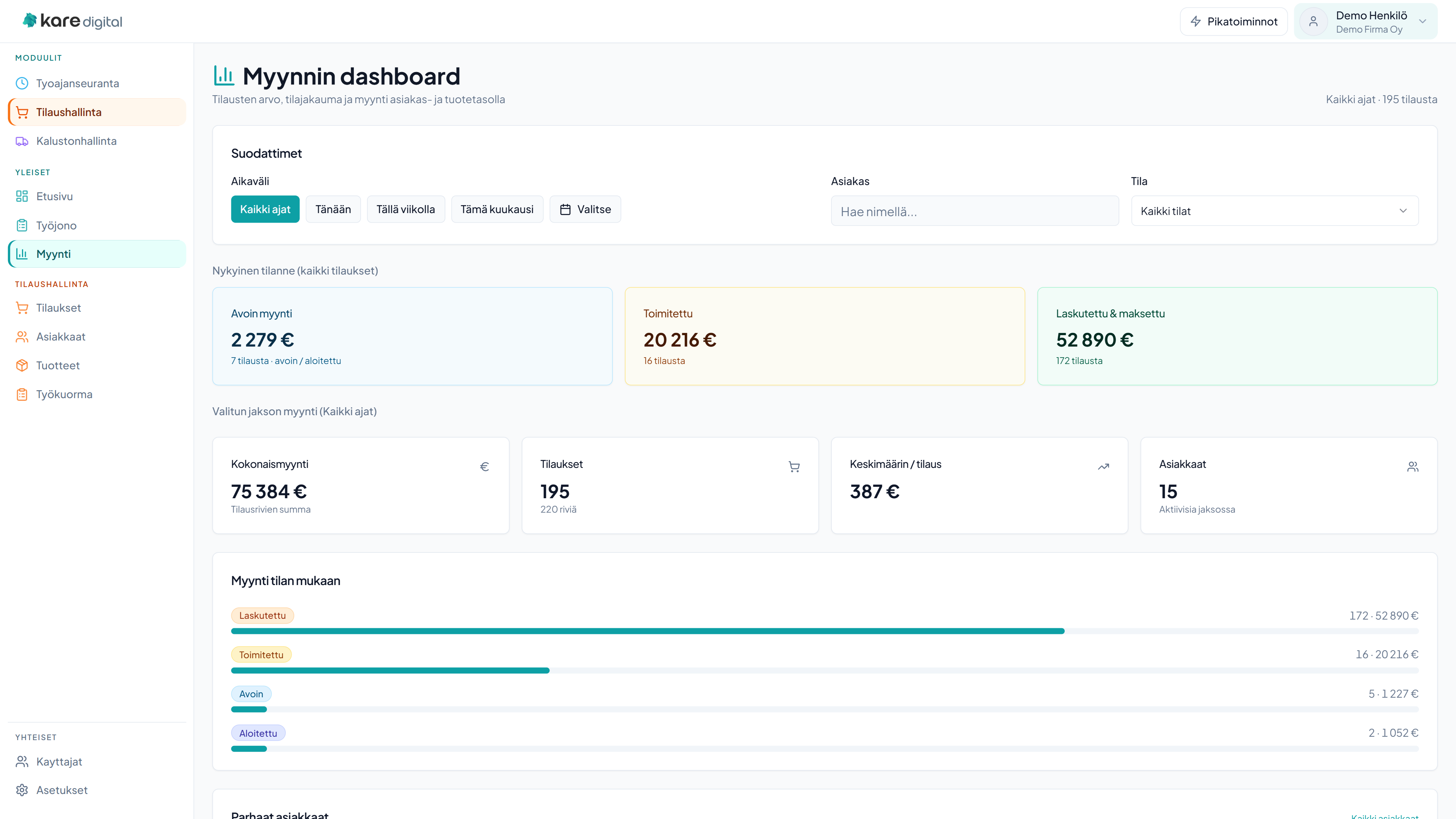Click the Etusivu grid icon
Screen dimensions: 1456x819
pos(22,197)
